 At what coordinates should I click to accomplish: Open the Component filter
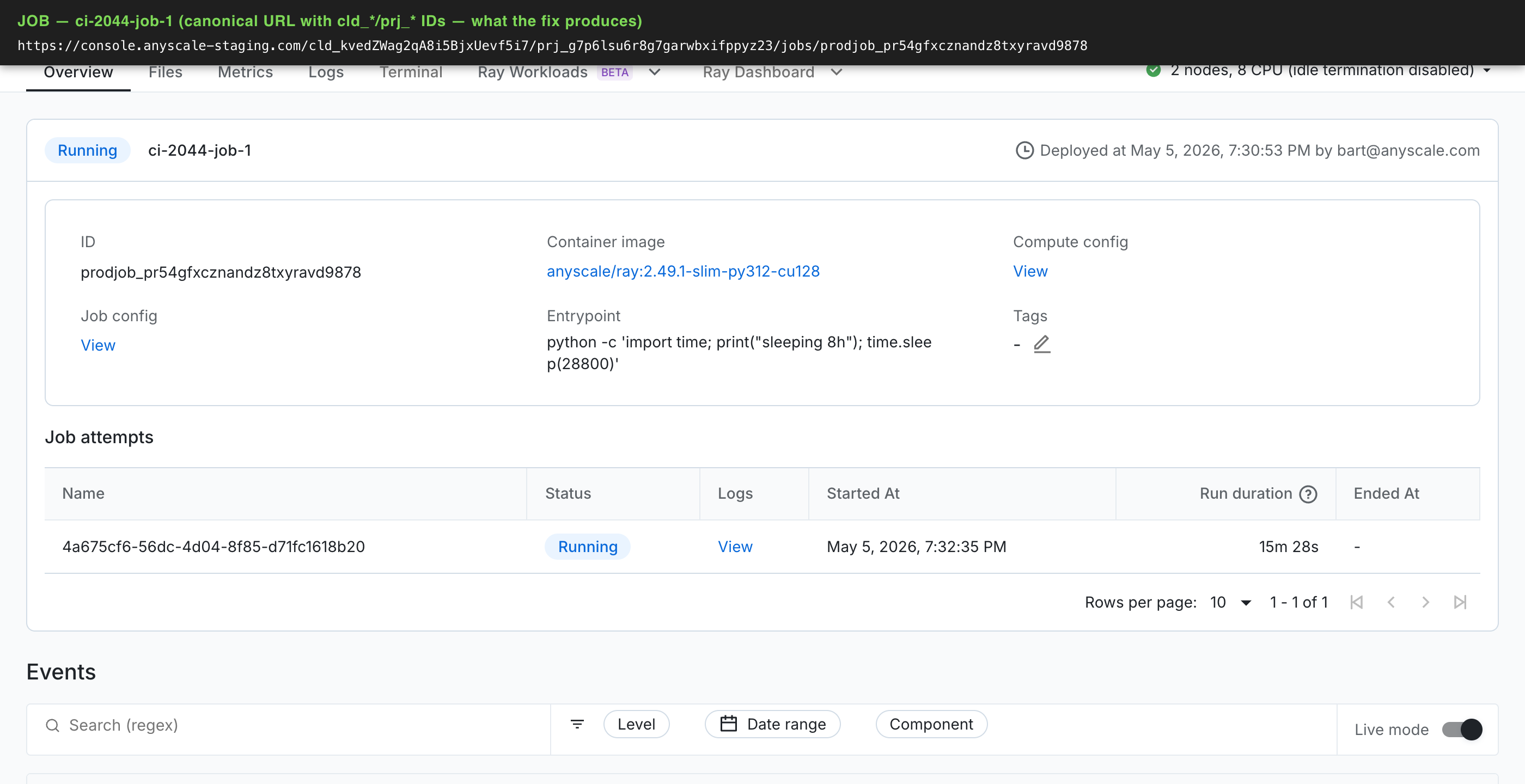point(931,724)
